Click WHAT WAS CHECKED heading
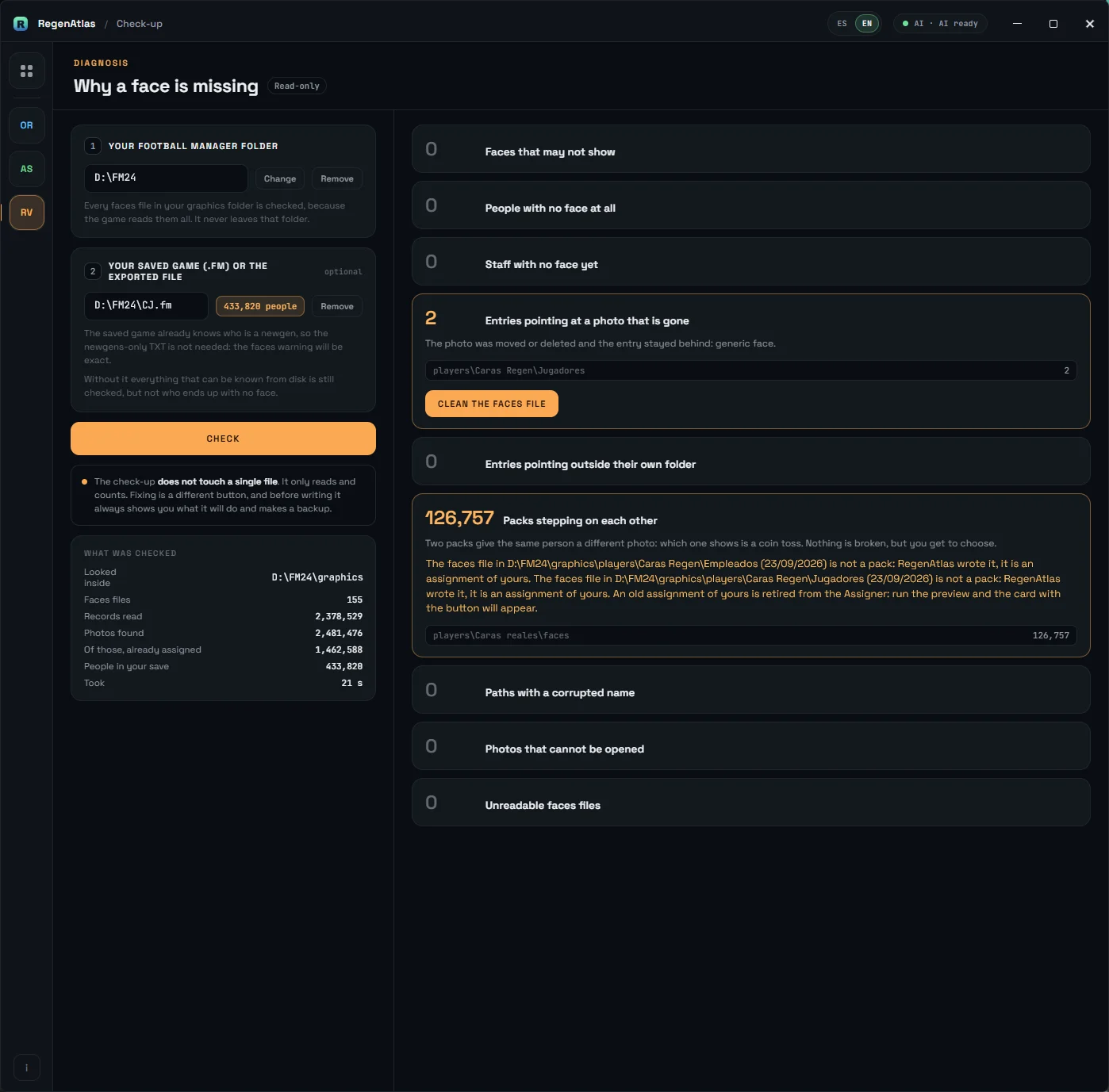The height and width of the screenshot is (1092, 1109). [x=130, y=553]
